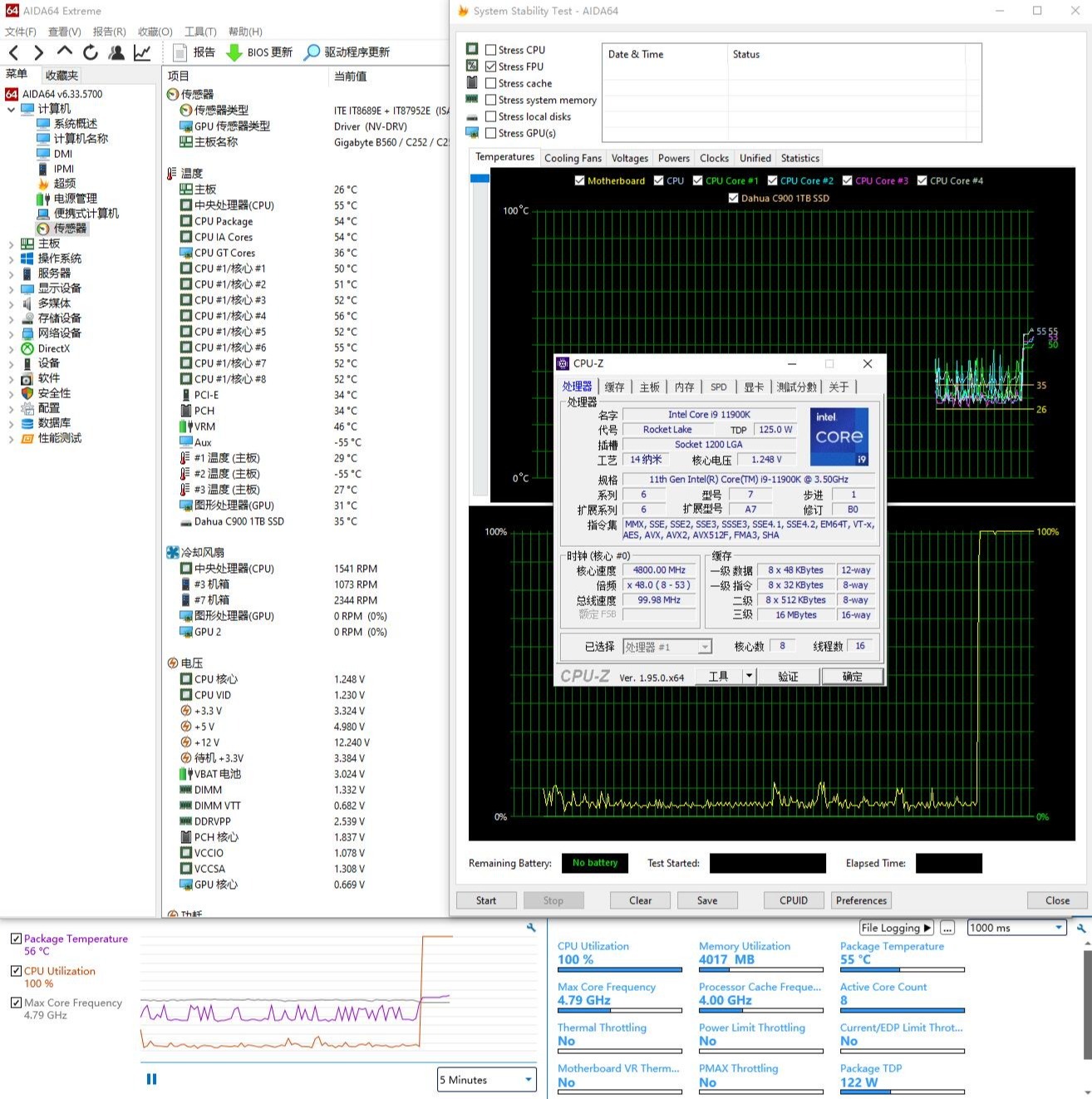Viewport: 1092px width, 1099px height.
Task: Click the refresh icon in the AIDA64 toolbar
Action: click(90, 52)
